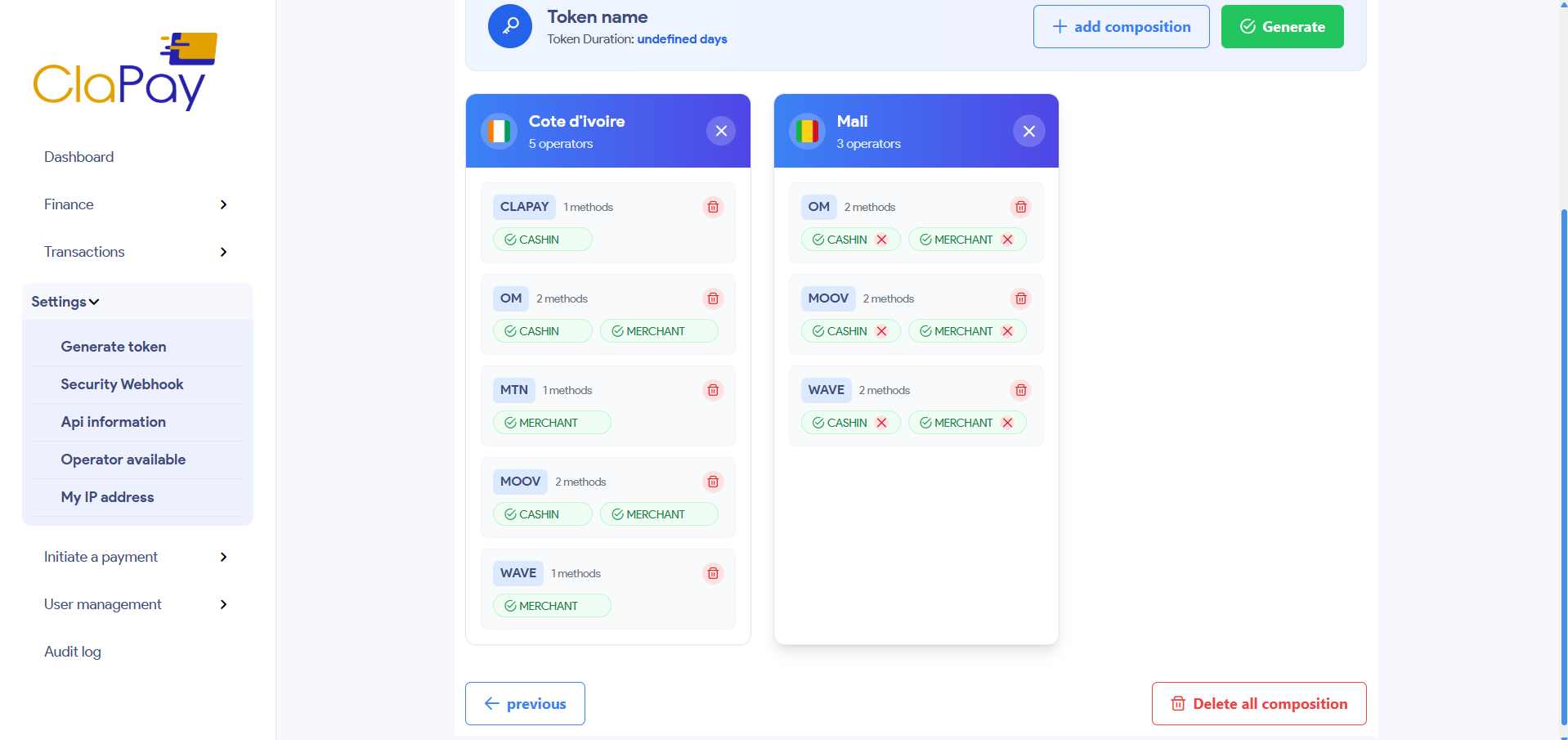Delete the CLAPAY operator using its trash icon
Viewport: 1568px width, 740px height.
tap(712, 207)
